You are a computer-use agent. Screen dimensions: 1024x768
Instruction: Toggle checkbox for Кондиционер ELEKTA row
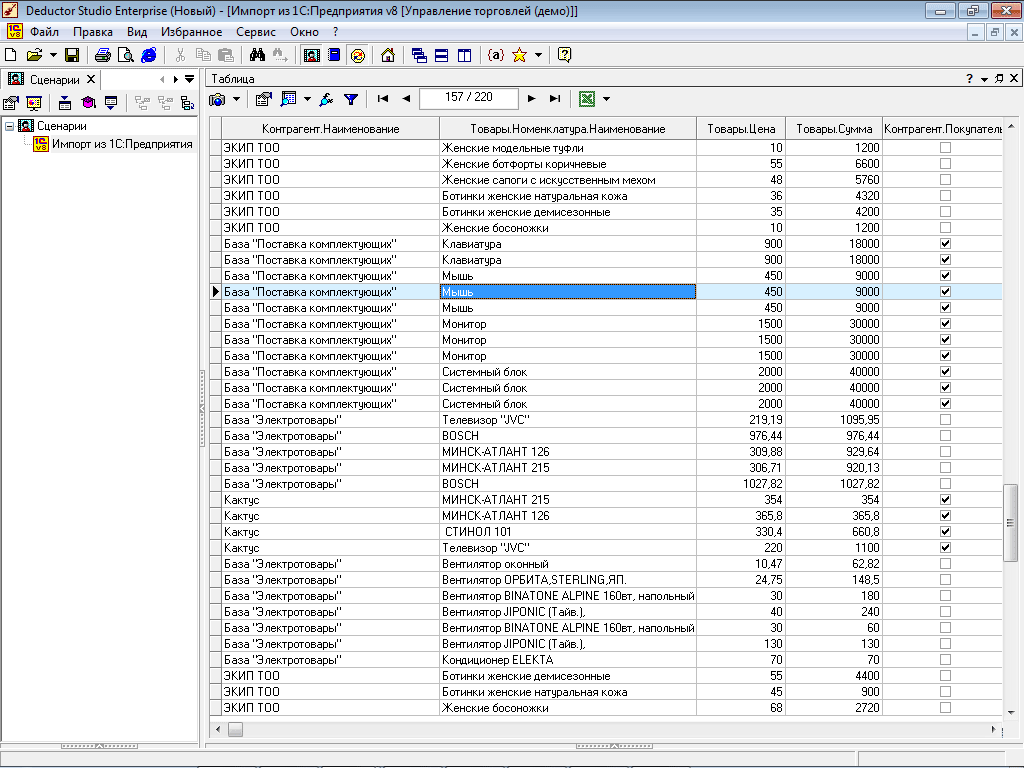(x=945, y=660)
